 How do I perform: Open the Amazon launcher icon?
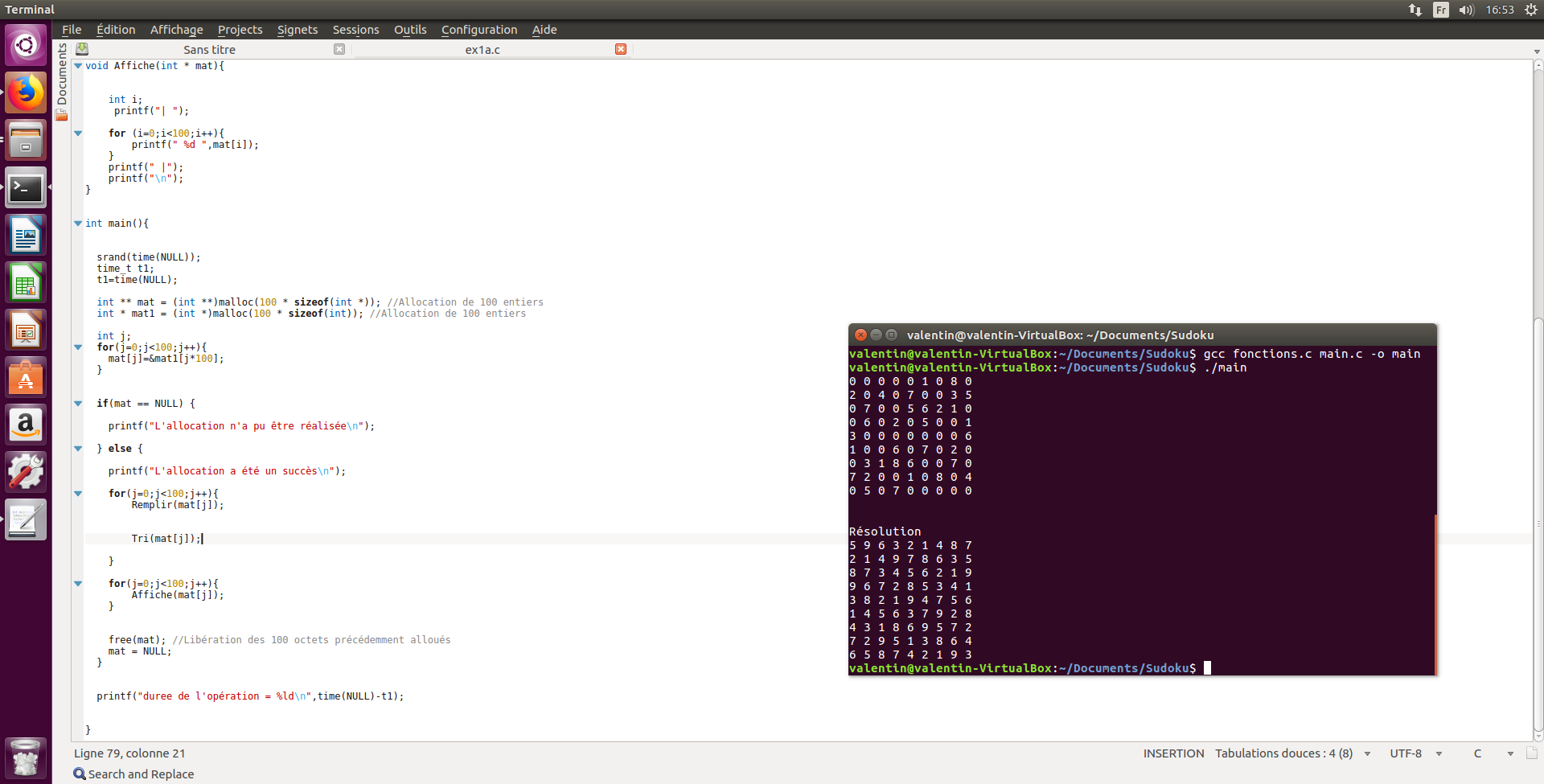click(26, 425)
